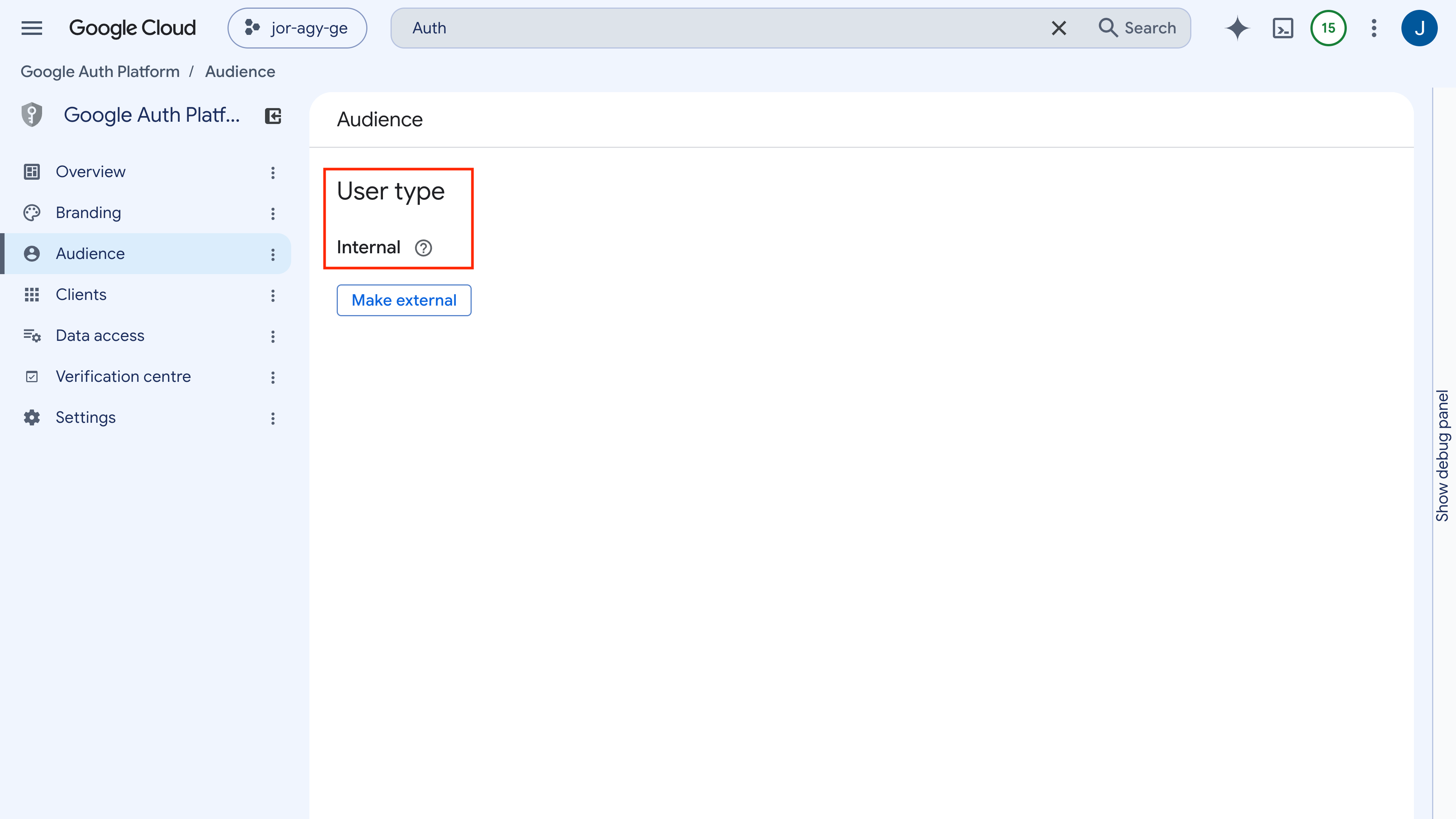The width and height of the screenshot is (1456, 819).
Task: Open more options for Clients
Action: click(x=273, y=296)
